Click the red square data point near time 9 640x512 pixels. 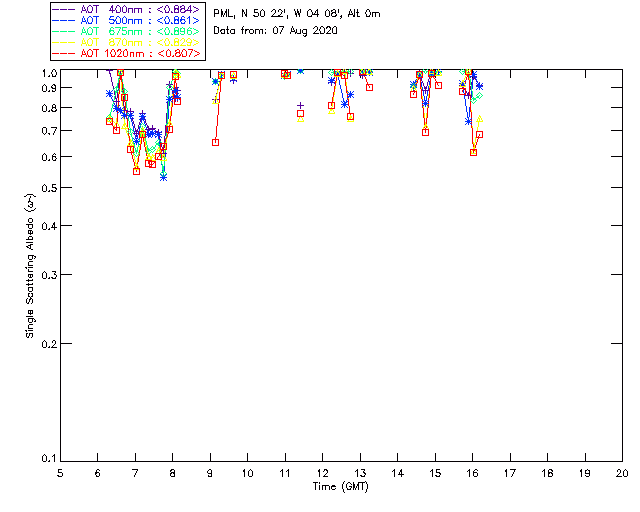215,142
